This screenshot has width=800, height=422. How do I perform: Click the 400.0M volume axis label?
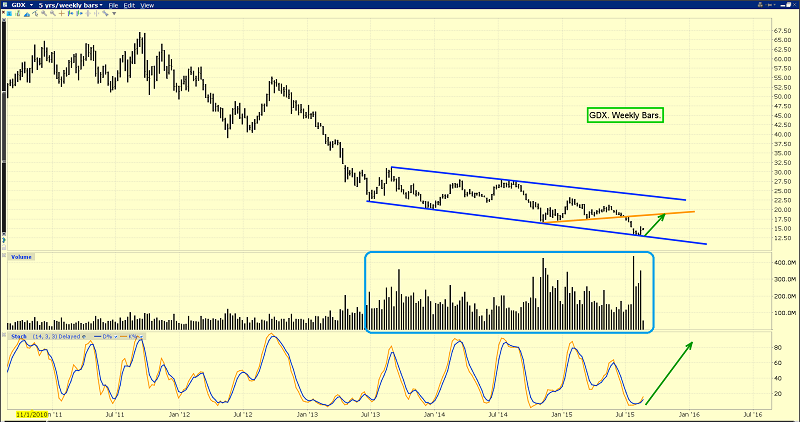coord(783,262)
